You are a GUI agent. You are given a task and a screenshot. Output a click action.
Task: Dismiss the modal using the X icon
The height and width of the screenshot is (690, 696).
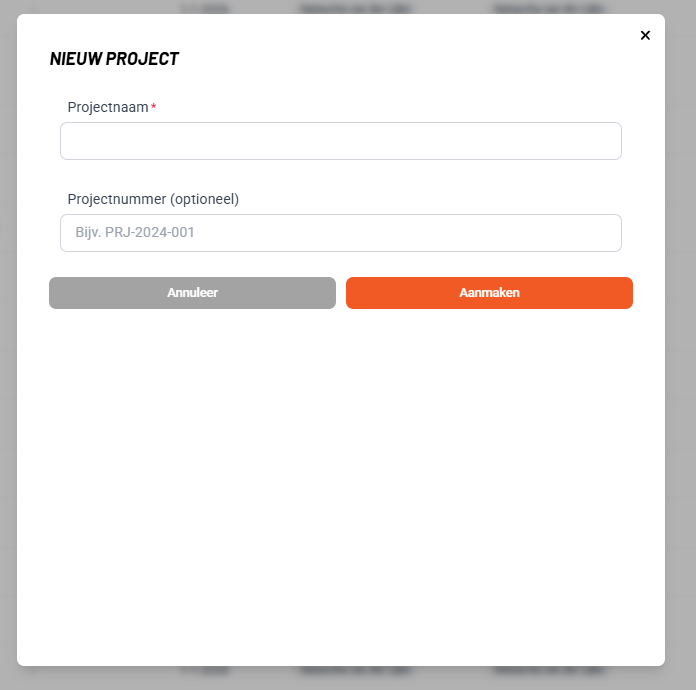pyautogui.click(x=645, y=35)
